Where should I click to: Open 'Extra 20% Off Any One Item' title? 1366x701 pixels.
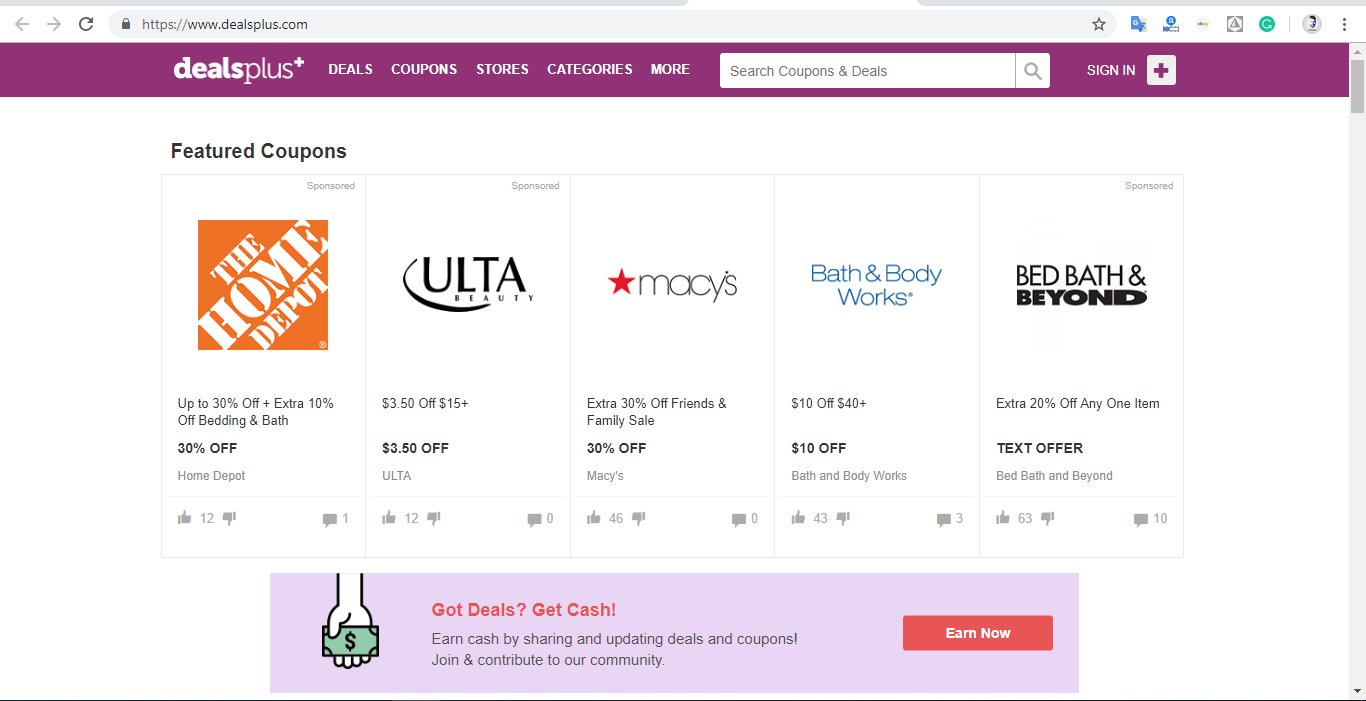pyautogui.click(x=1078, y=403)
